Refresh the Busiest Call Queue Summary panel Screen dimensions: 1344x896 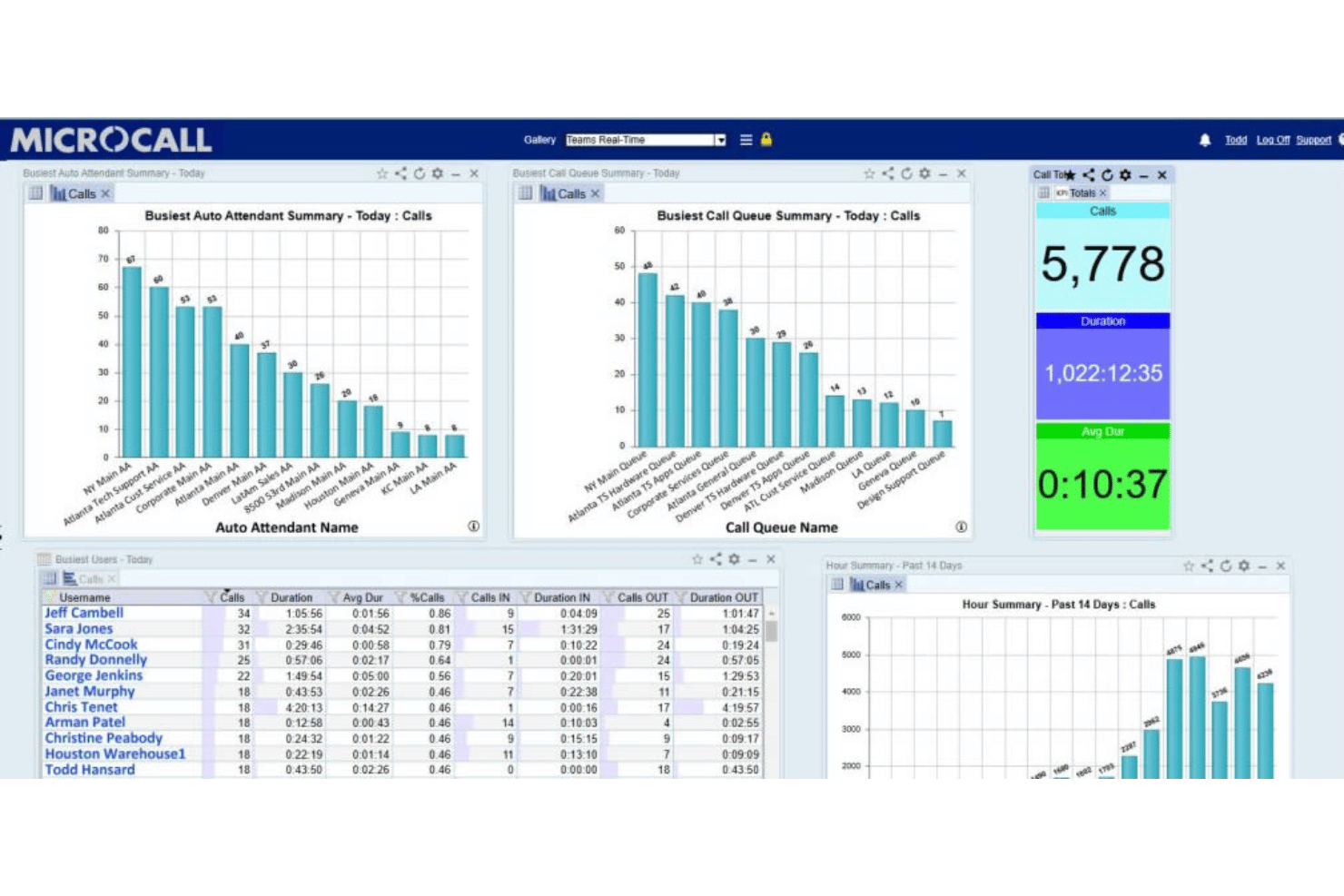point(906,173)
